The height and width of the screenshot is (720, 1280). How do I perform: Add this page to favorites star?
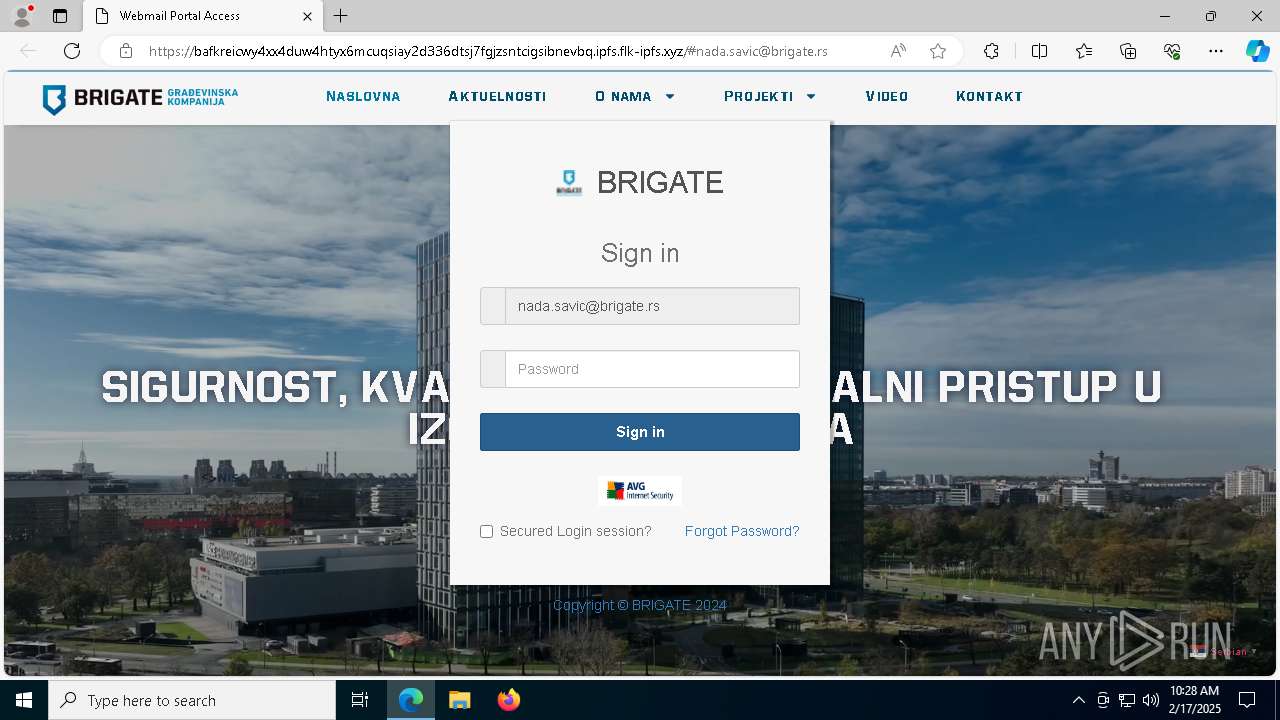coord(938,51)
